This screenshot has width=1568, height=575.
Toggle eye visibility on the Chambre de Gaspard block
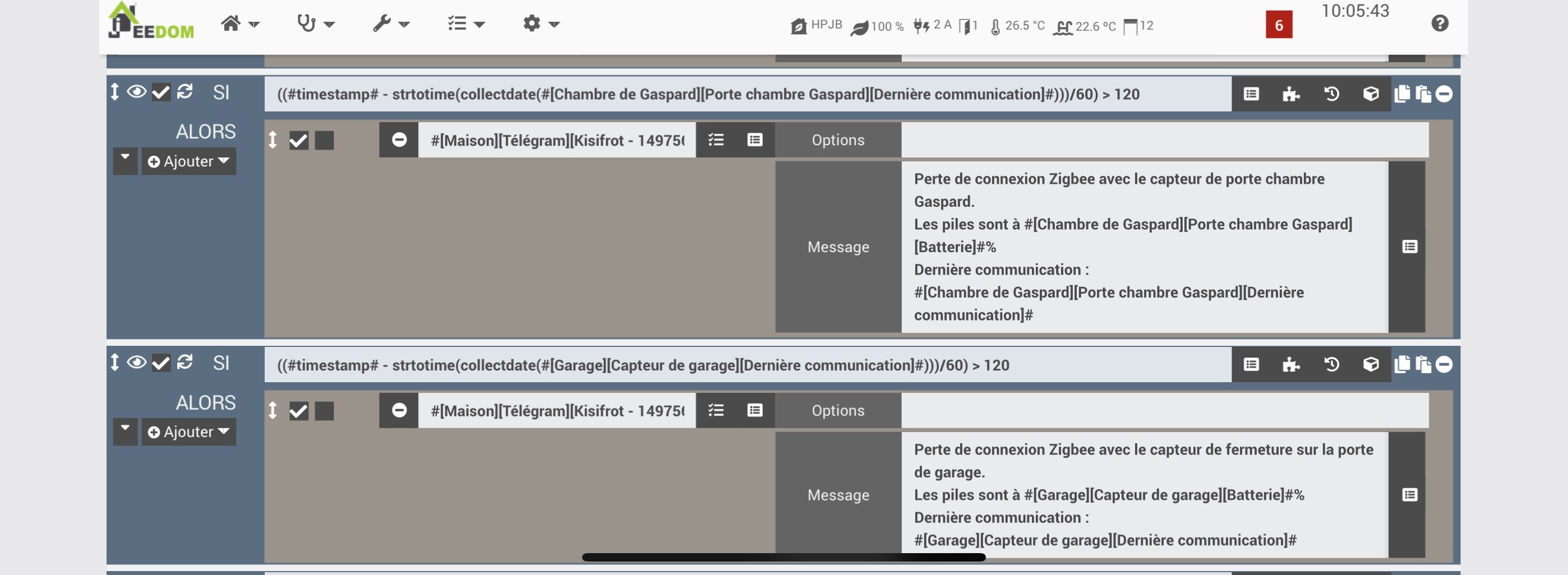click(x=136, y=92)
